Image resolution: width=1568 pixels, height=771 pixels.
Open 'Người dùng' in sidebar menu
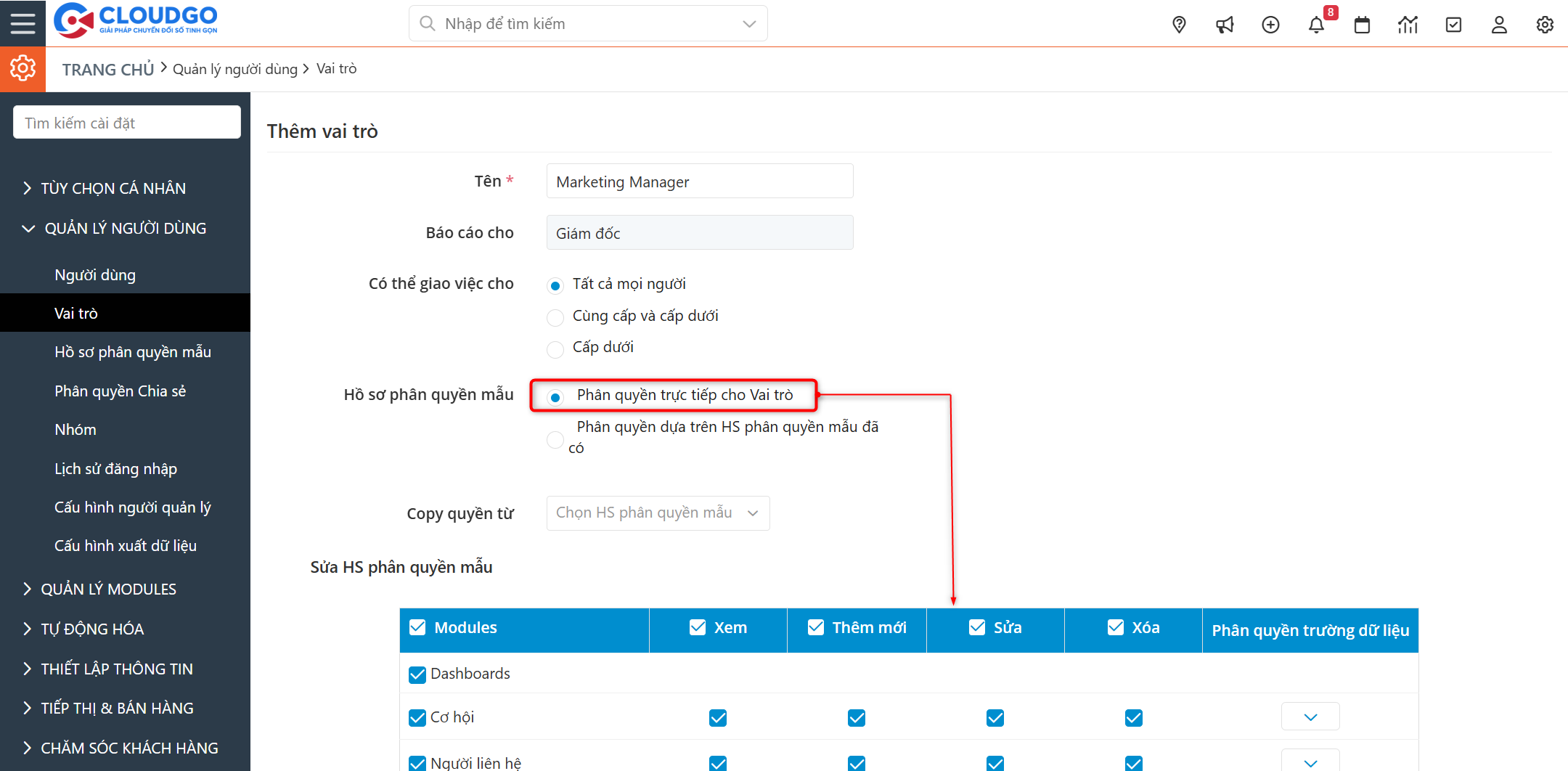tap(95, 275)
